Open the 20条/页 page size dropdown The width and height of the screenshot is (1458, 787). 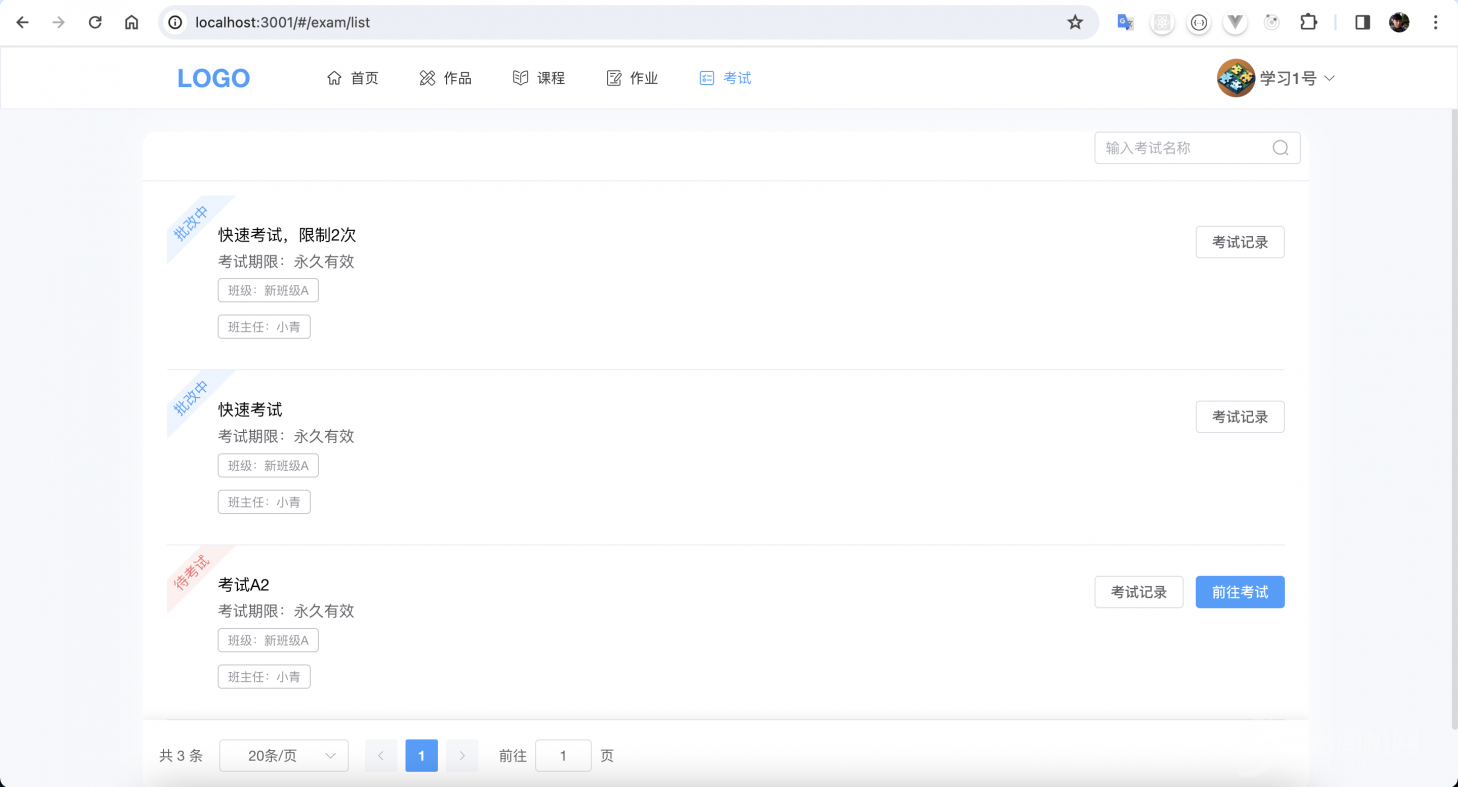click(283, 756)
